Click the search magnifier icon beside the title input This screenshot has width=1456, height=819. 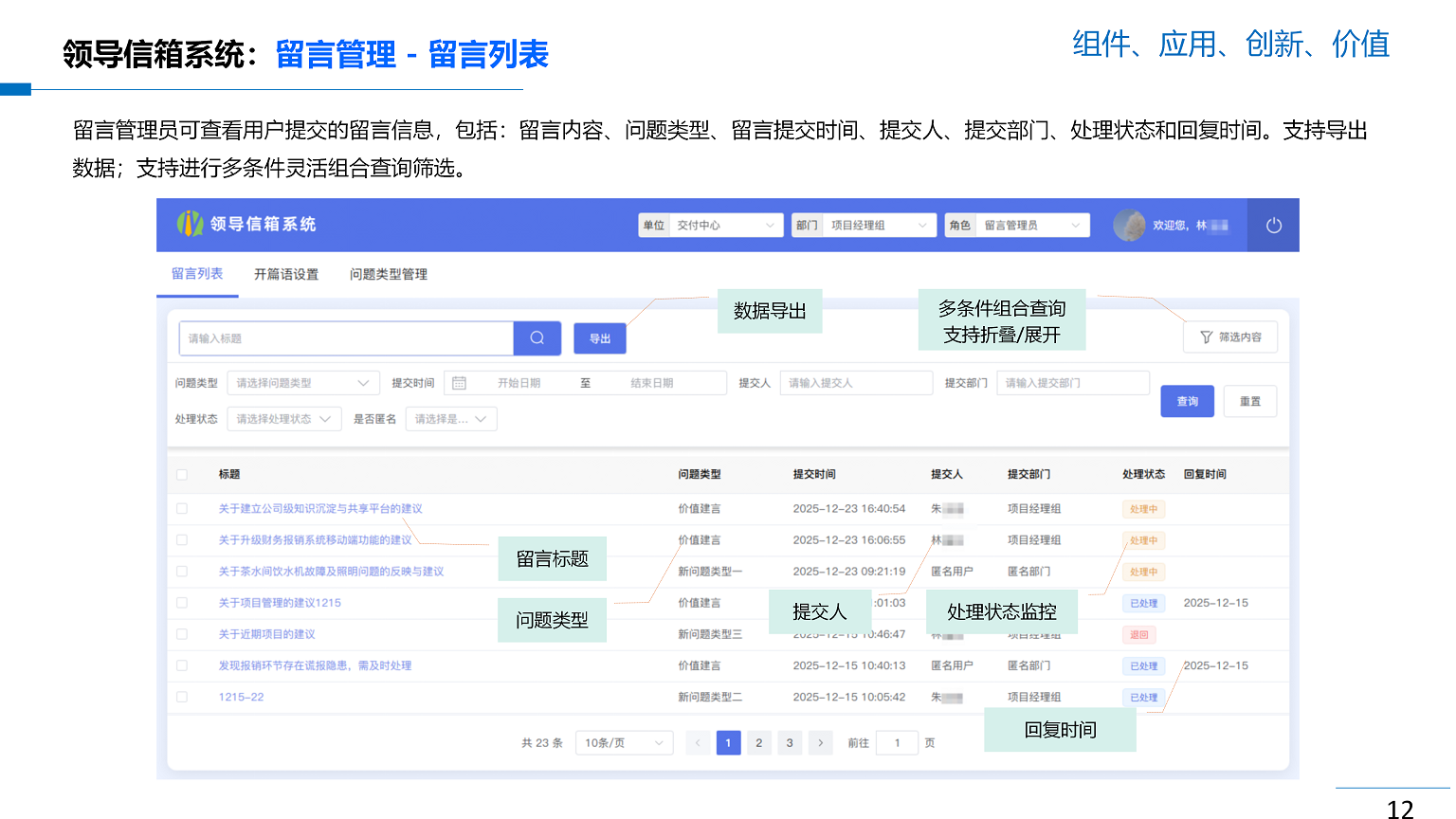pos(537,338)
